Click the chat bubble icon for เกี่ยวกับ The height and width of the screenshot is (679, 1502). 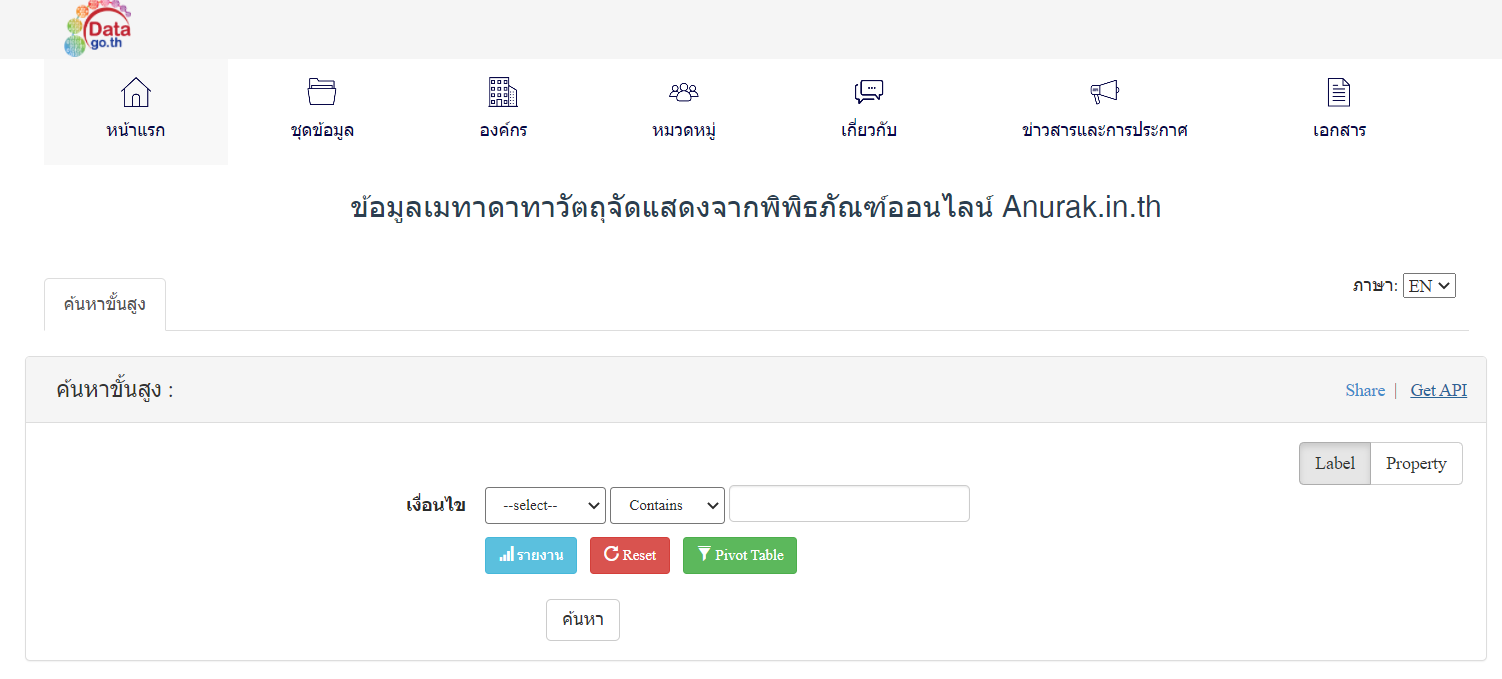868,92
